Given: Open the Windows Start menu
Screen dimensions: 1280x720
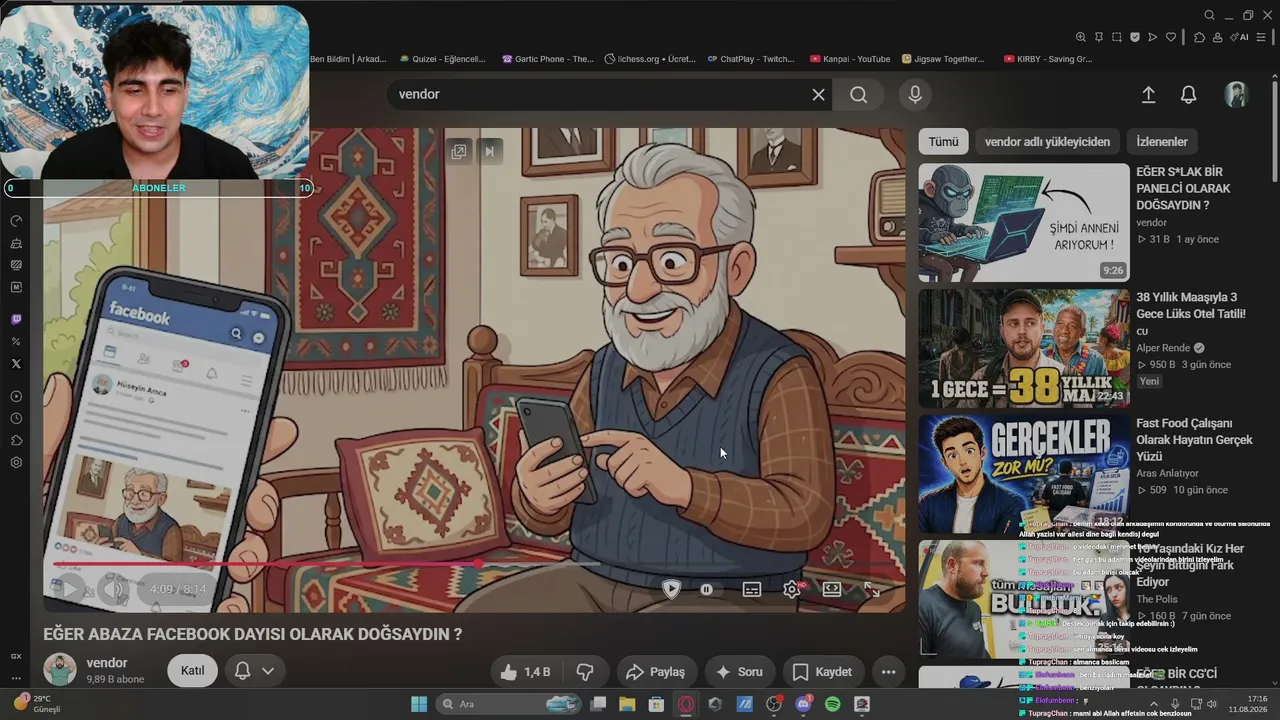Looking at the screenshot, I should (418, 704).
